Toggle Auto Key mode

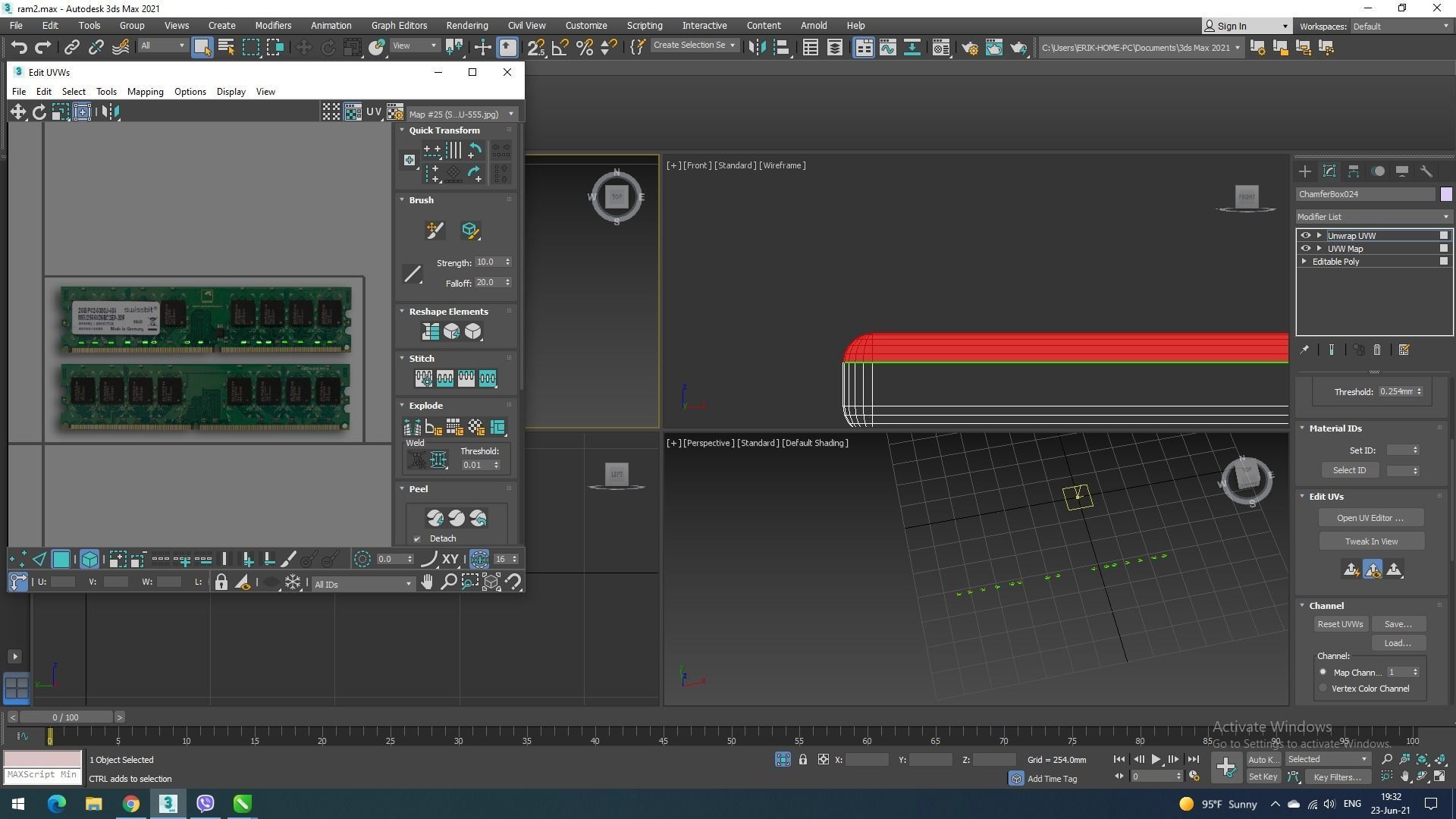(1263, 759)
